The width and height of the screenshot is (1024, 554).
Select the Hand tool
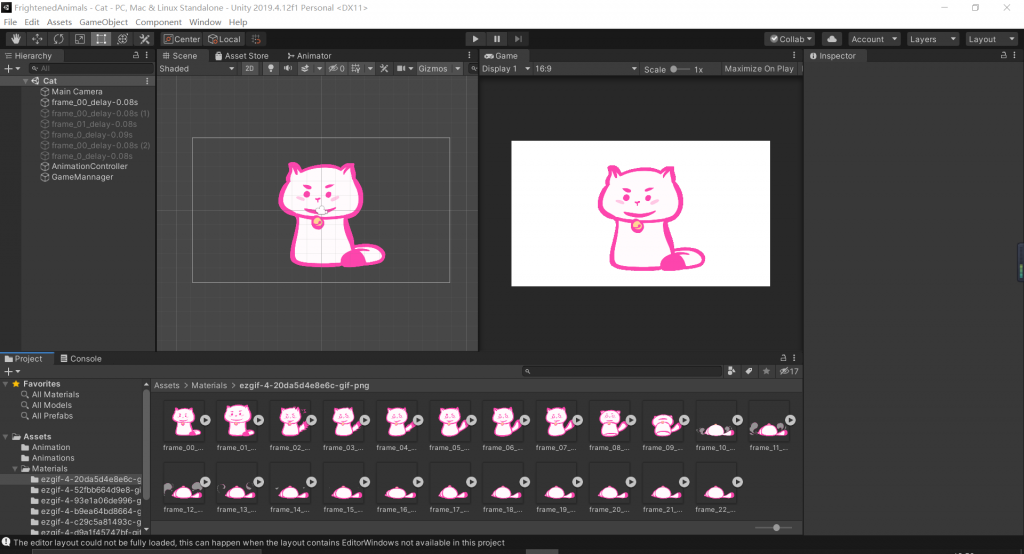[x=16, y=39]
